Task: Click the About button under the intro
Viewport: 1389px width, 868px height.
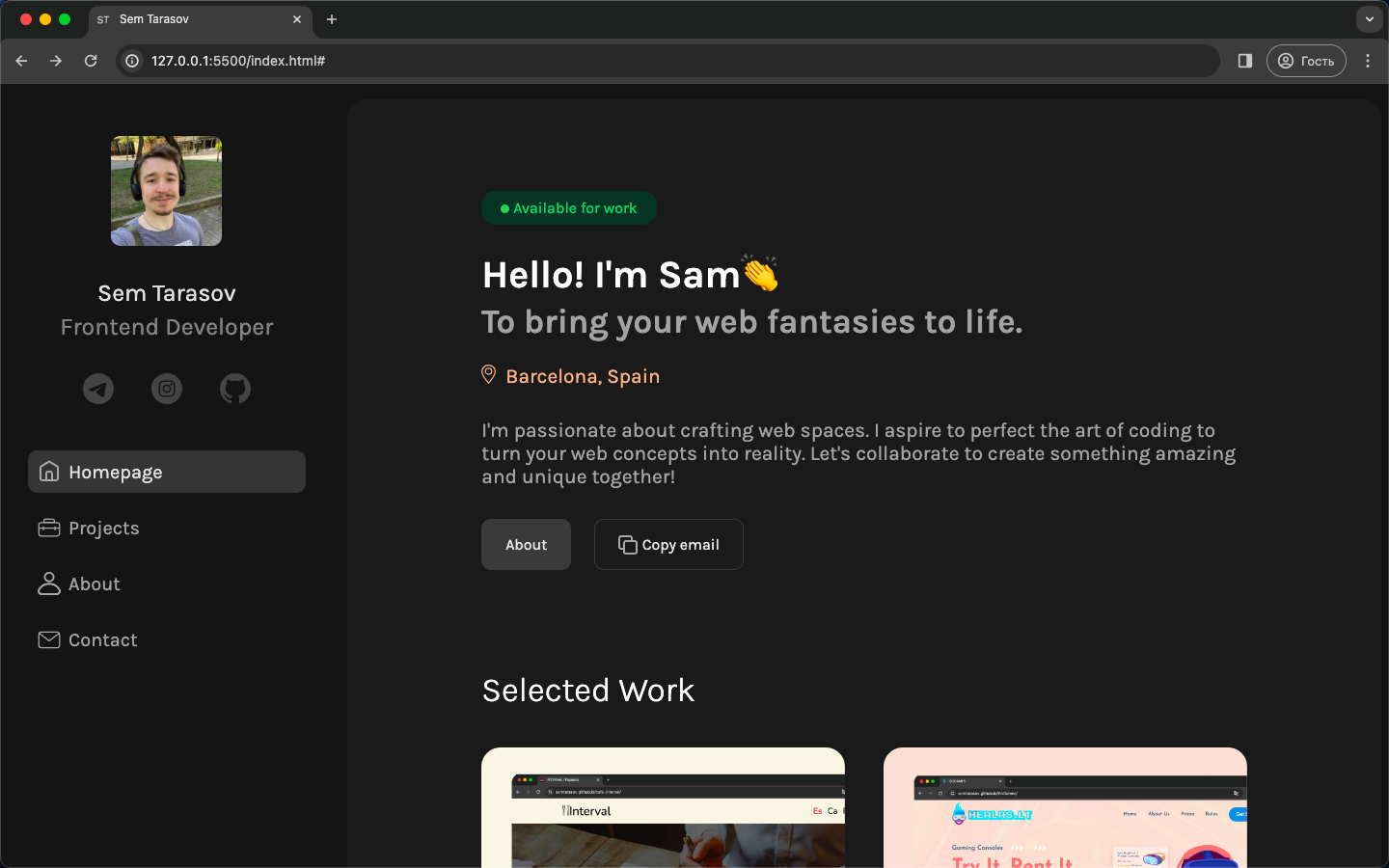Action: tap(526, 545)
